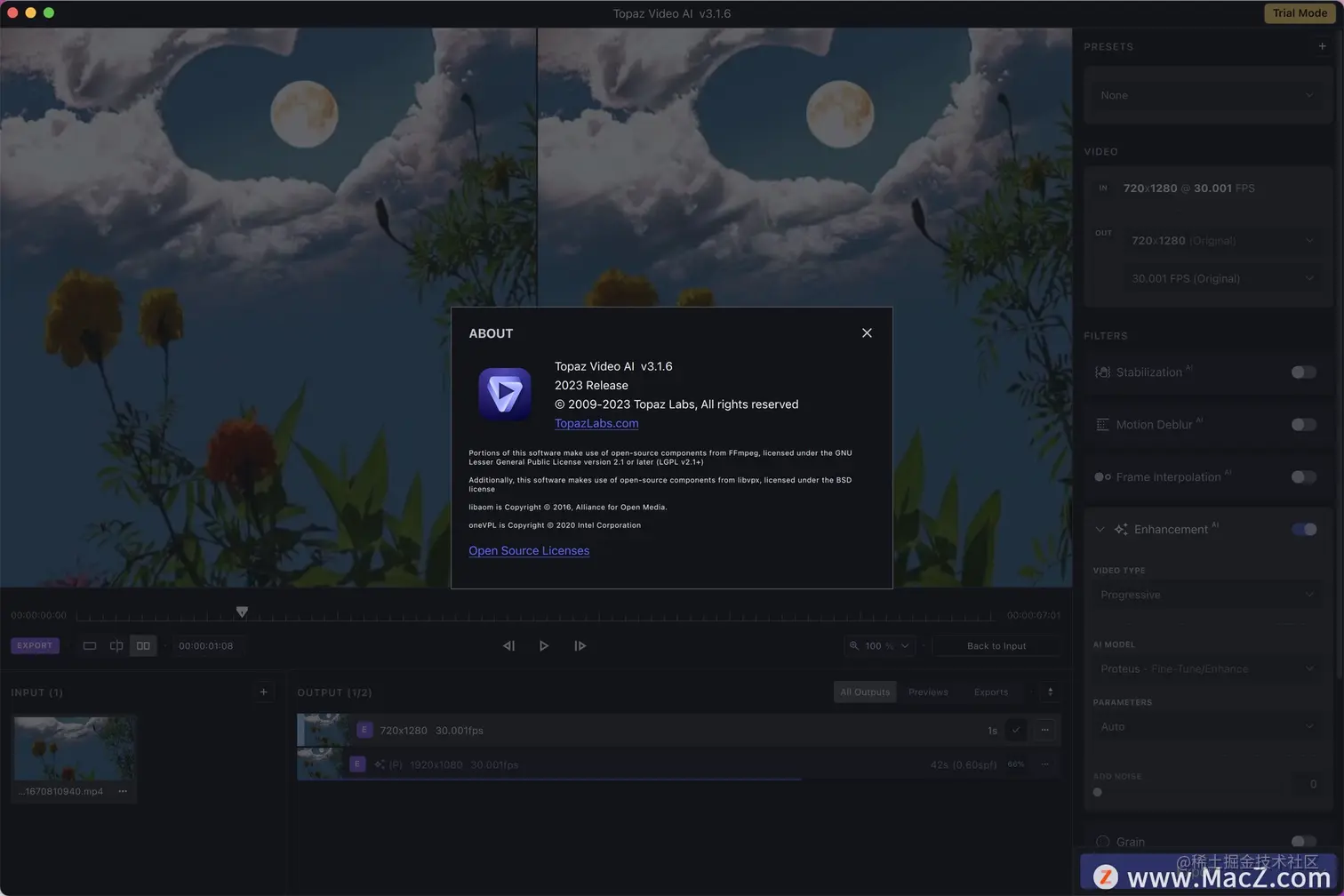The width and height of the screenshot is (1344, 896).
Task: Add a new preset with plus icon
Action: pos(1322,46)
